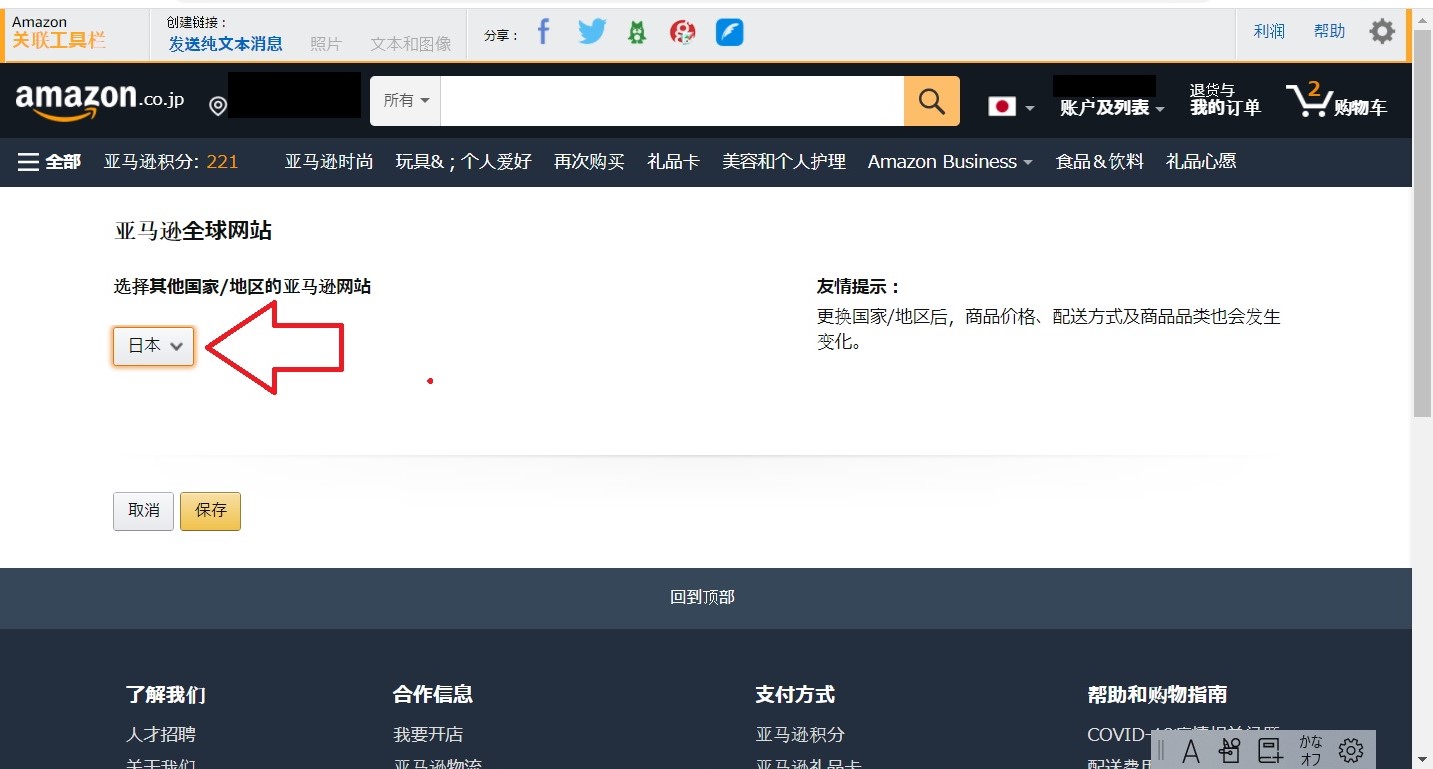Expand the 所有 search category dropdown
The width and height of the screenshot is (1433, 769).
406,101
